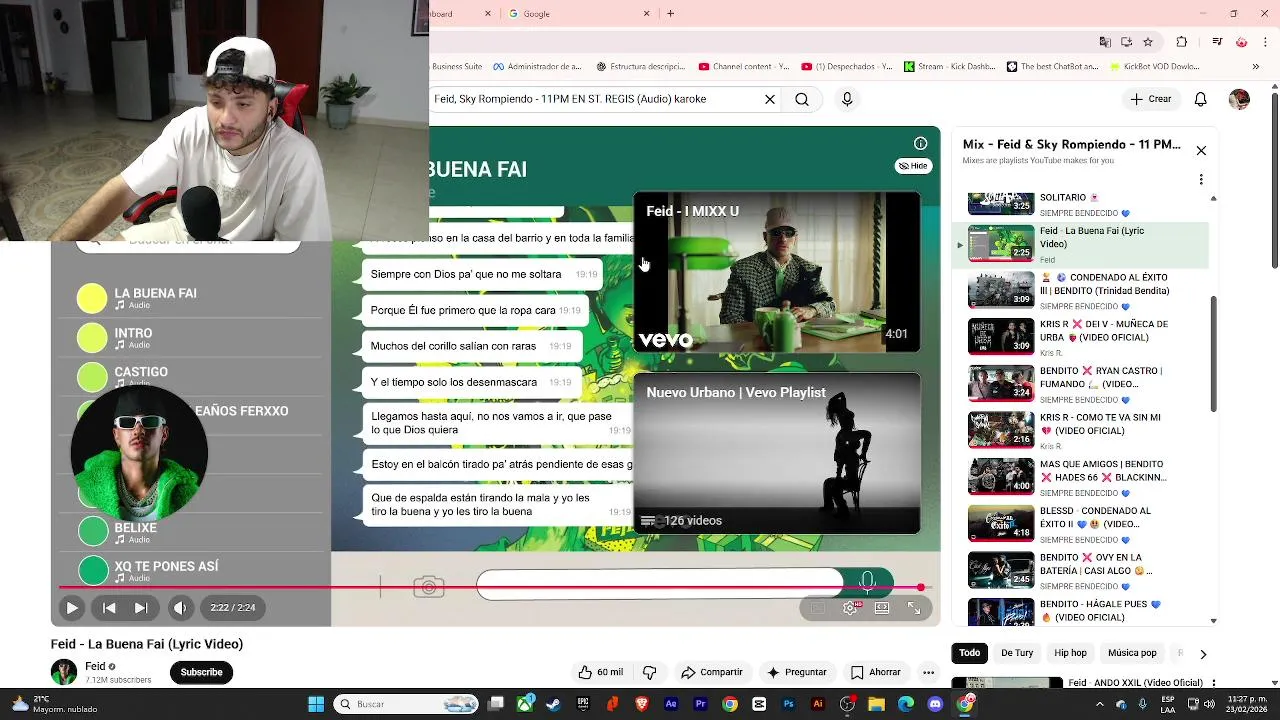Open the player settings gear

(x=850, y=607)
